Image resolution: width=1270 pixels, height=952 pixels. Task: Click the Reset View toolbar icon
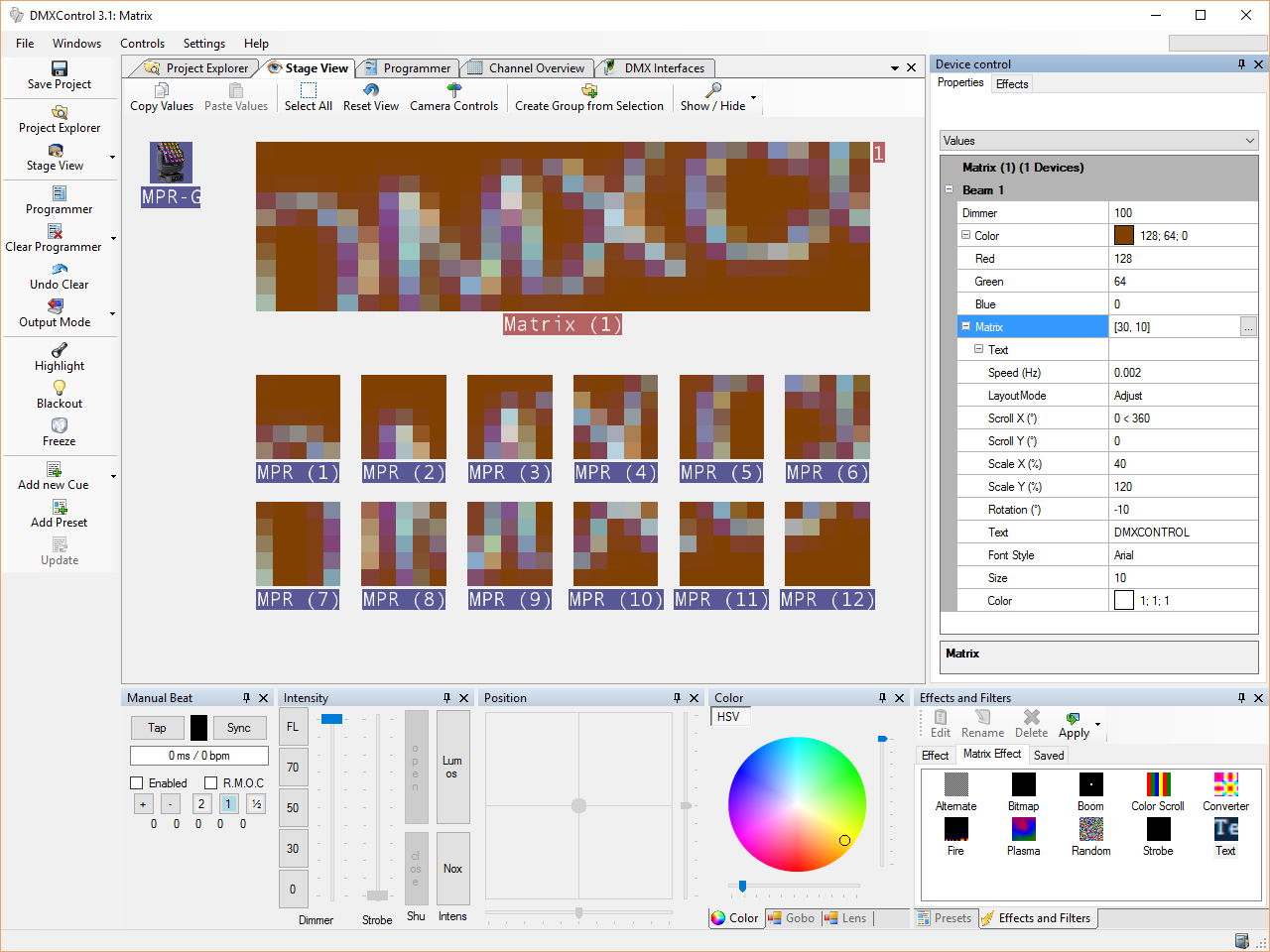[x=371, y=90]
